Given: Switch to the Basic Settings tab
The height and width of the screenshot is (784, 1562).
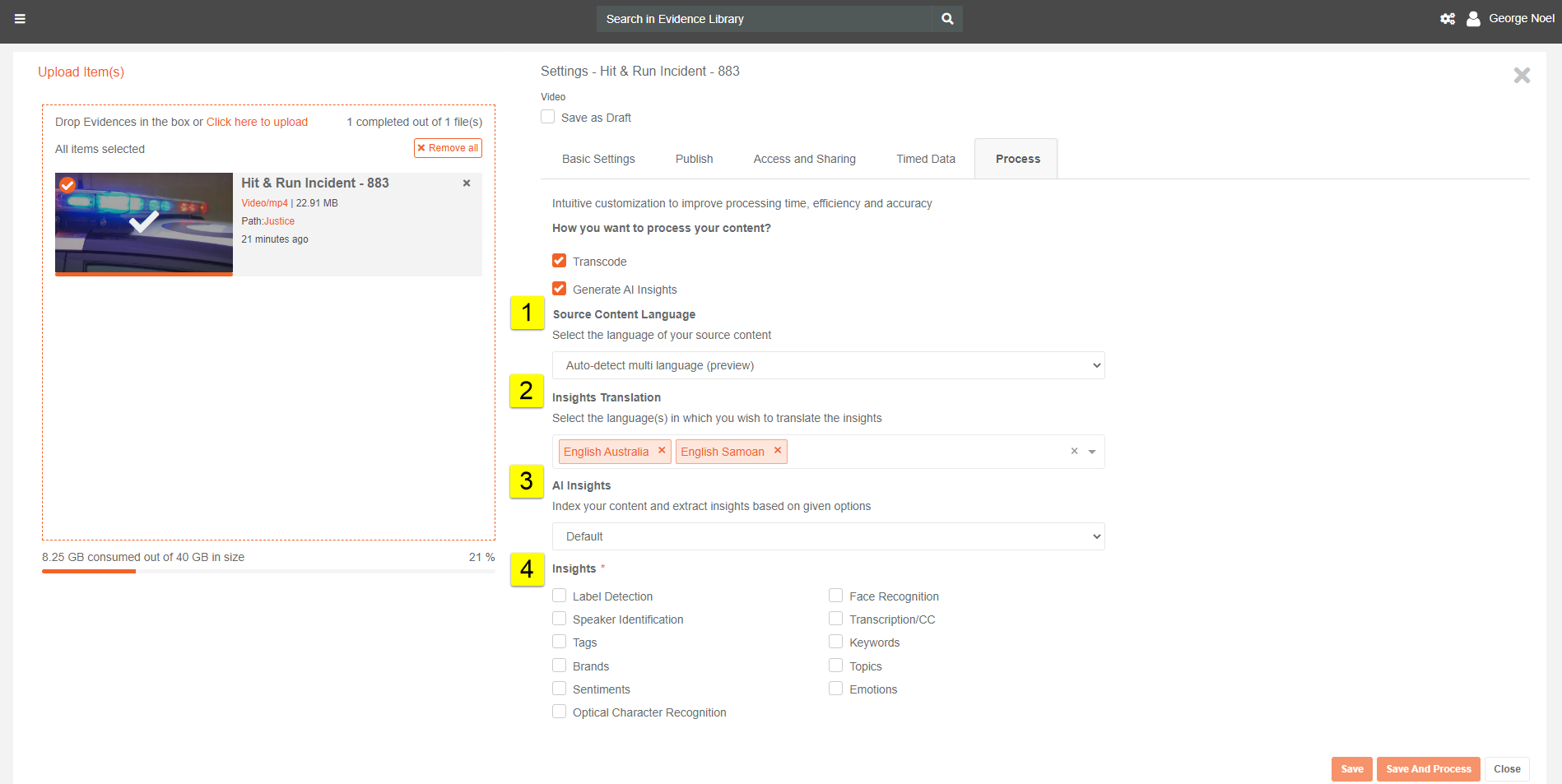Looking at the screenshot, I should coord(598,159).
